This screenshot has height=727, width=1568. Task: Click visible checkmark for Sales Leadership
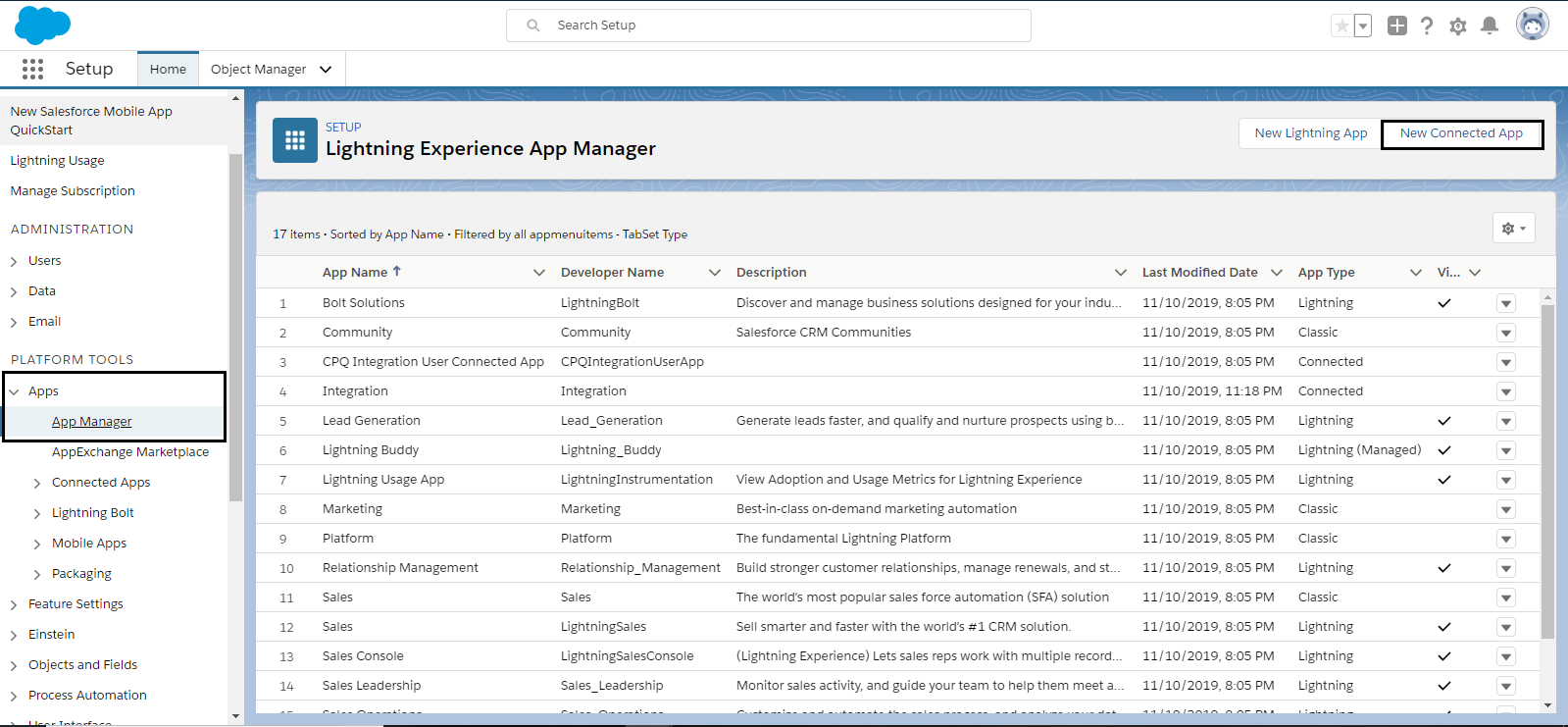pos(1443,686)
